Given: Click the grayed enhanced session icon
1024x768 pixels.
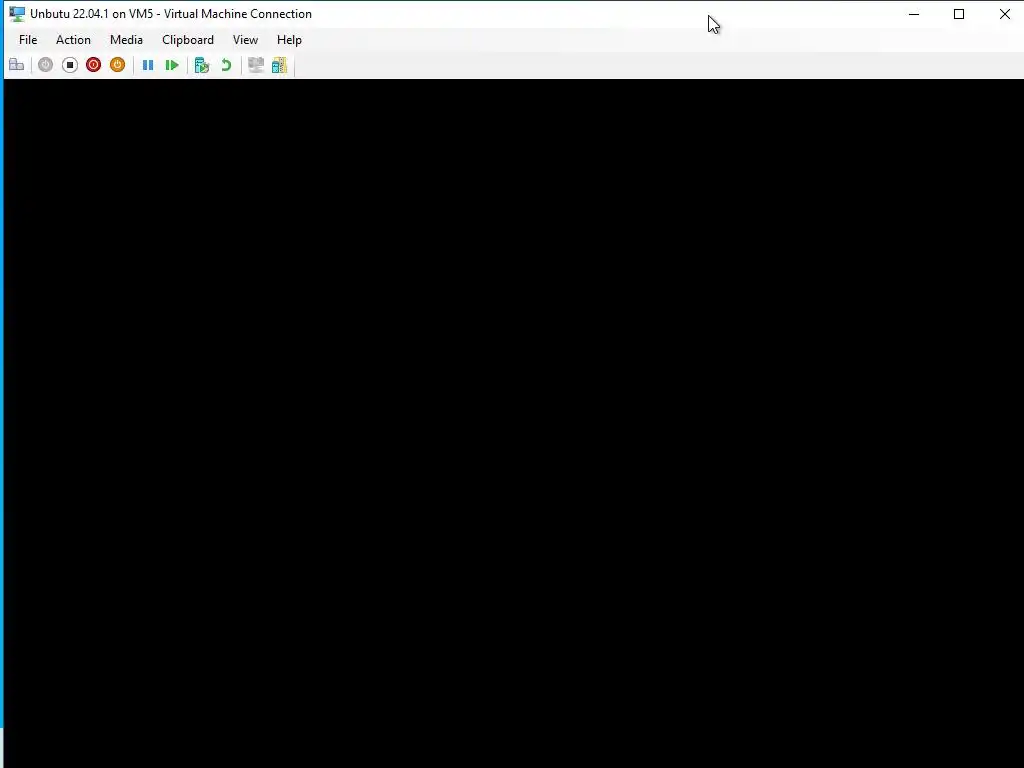Looking at the screenshot, I should pos(255,65).
